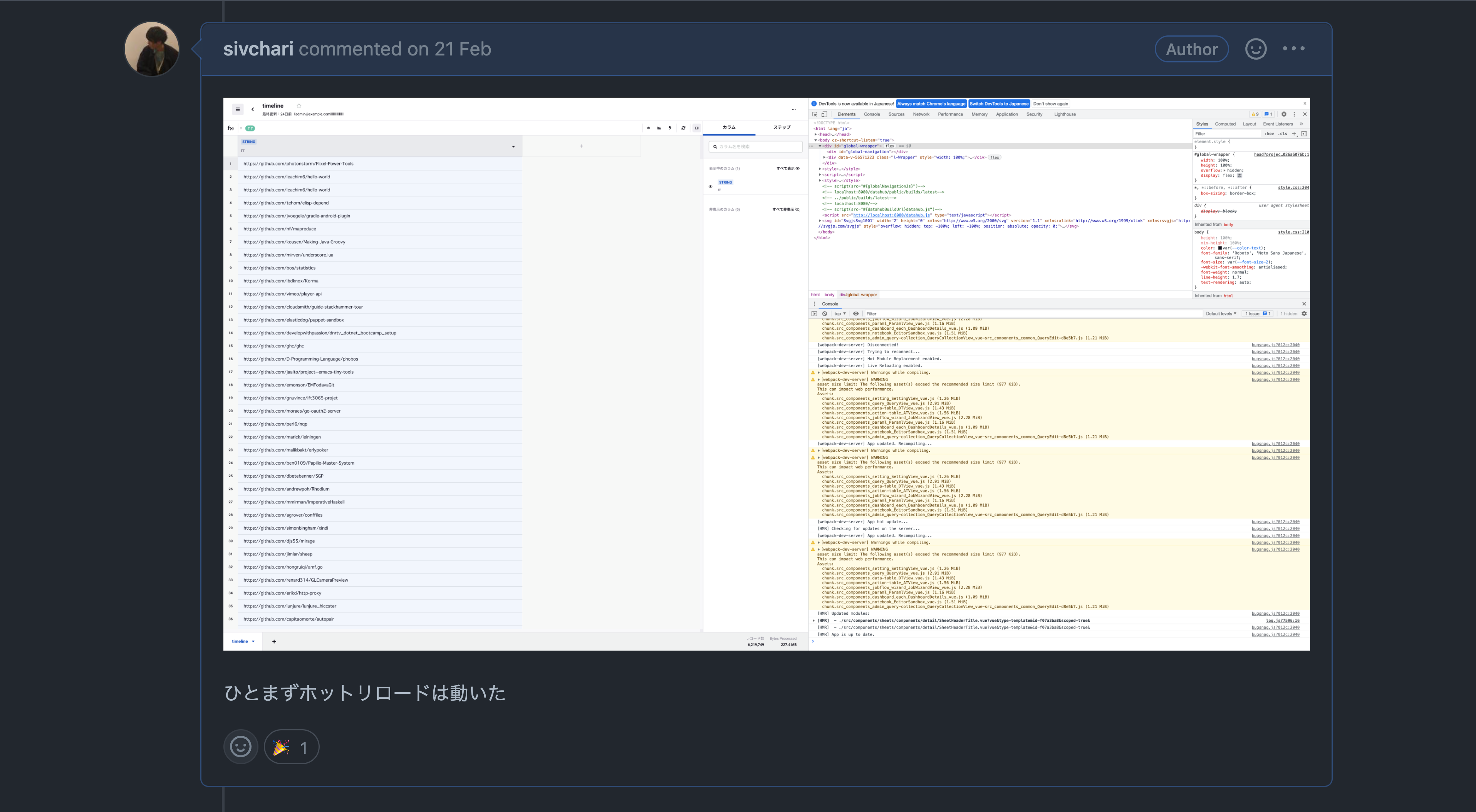
Task: Expand the head element in DOM tree
Action: (x=816, y=134)
